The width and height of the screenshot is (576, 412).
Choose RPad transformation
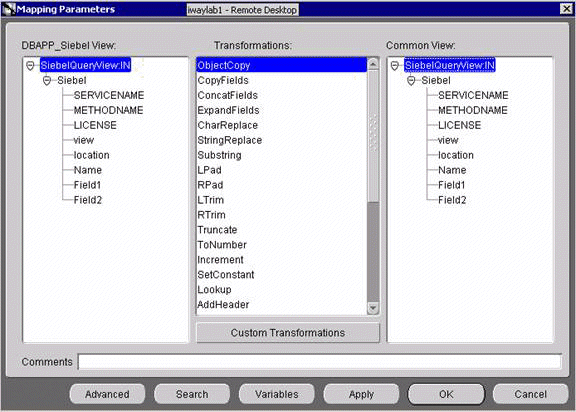click(281, 185)
